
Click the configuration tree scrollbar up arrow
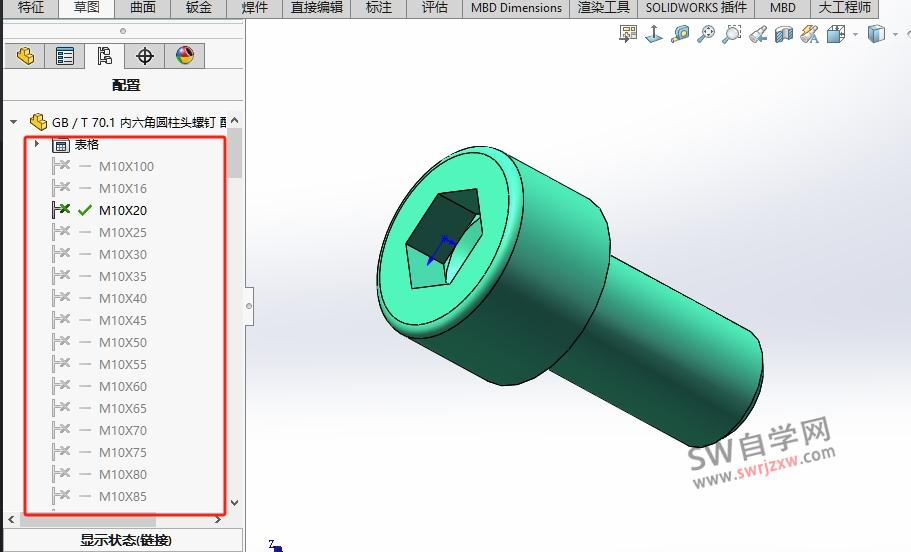235,120
